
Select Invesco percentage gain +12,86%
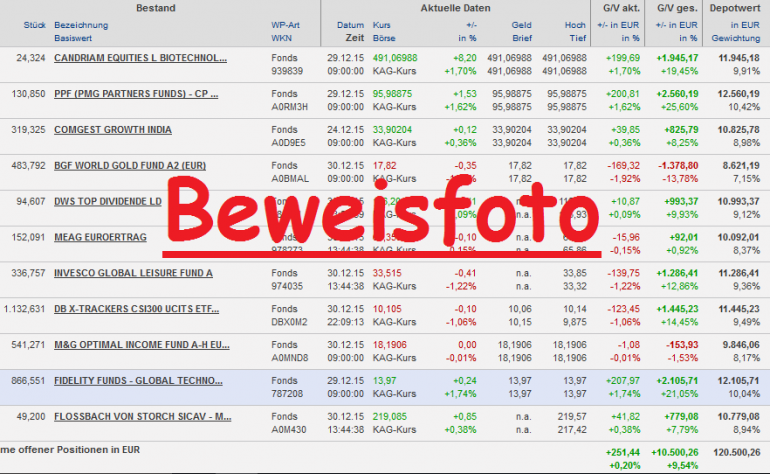[x=680, y=286]
